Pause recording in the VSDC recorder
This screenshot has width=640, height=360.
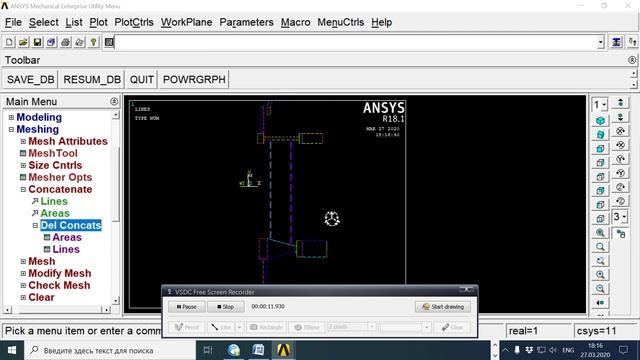[x=187, y=307]
